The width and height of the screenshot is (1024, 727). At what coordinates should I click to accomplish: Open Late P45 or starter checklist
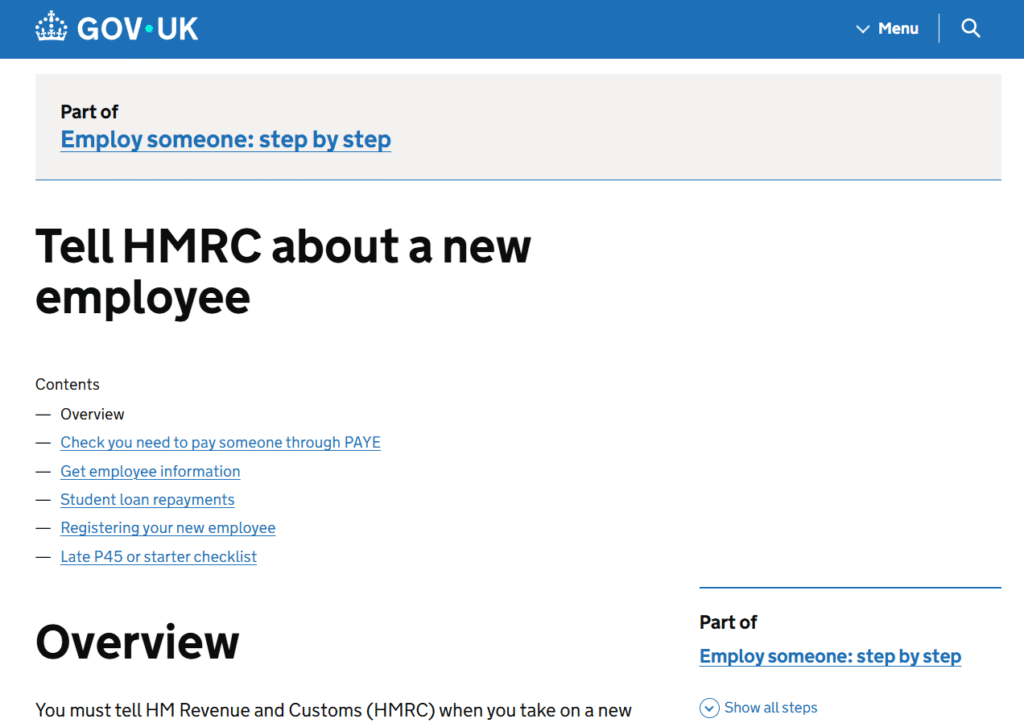point(158,556)
